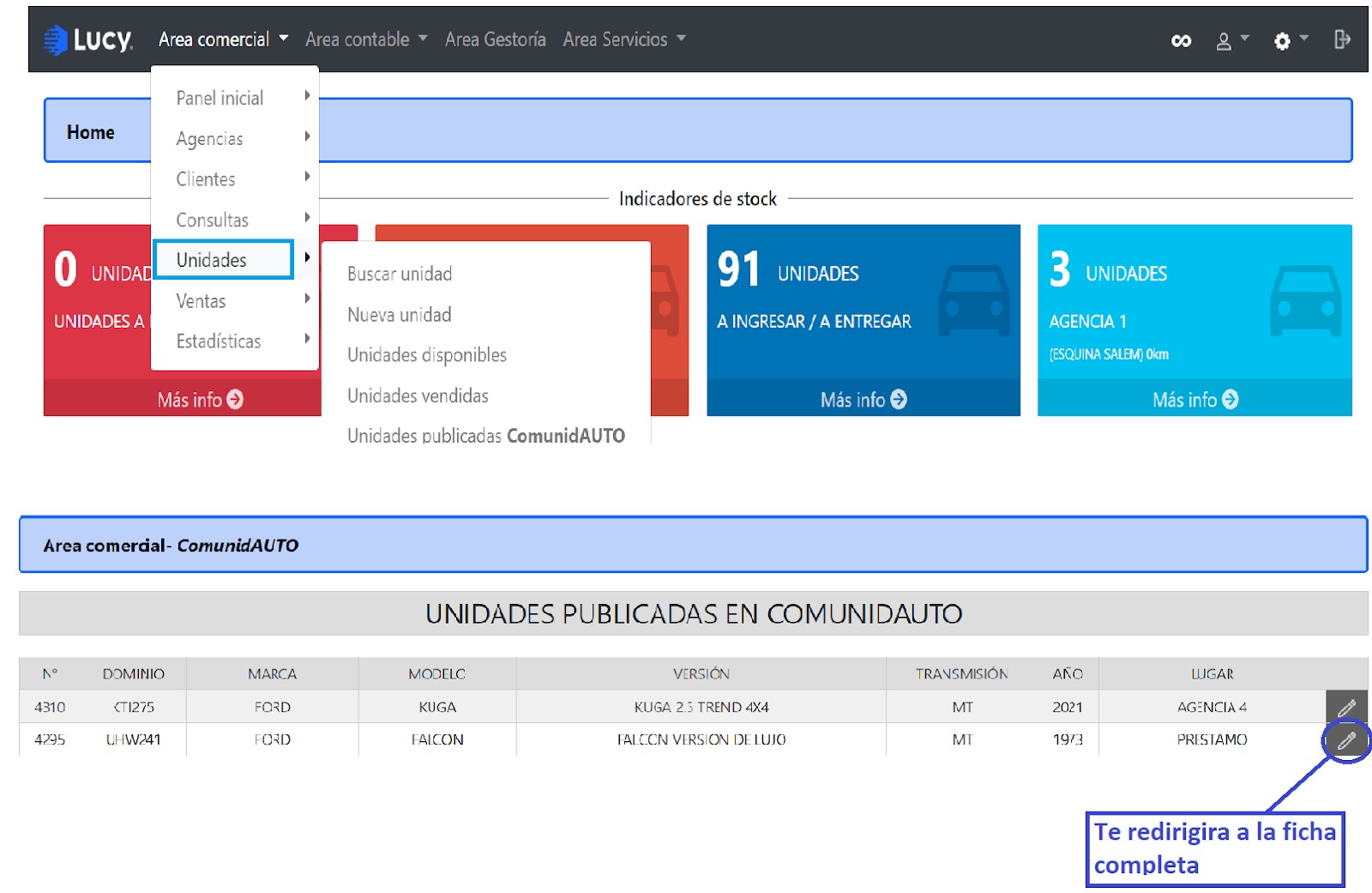Image resolution: width=1372 pixels, height=893 pixels.
Task: Click the TRANSMISIÓN column header
Action: pyautogui.click(x=962, y=674)
